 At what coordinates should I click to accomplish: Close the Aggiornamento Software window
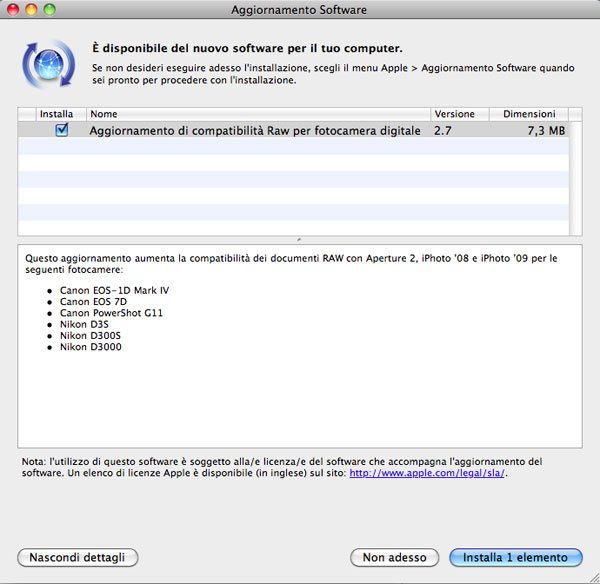(x=13, y=9)
